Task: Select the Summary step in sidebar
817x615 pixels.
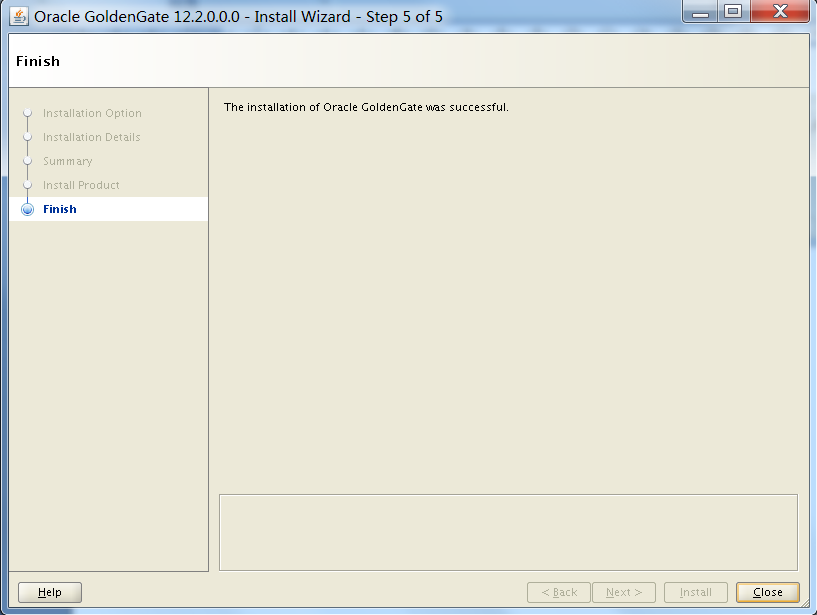Action: (x=68, y=161)
